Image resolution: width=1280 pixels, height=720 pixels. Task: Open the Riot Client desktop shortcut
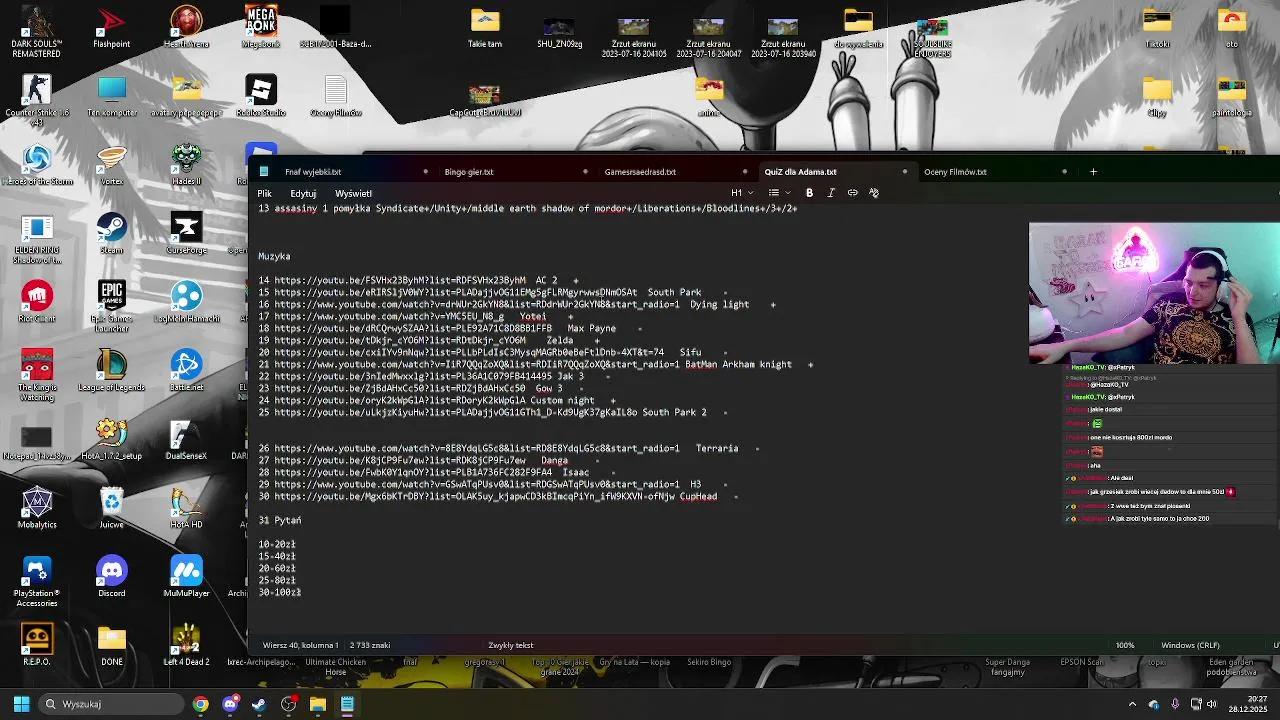point(37,302)
